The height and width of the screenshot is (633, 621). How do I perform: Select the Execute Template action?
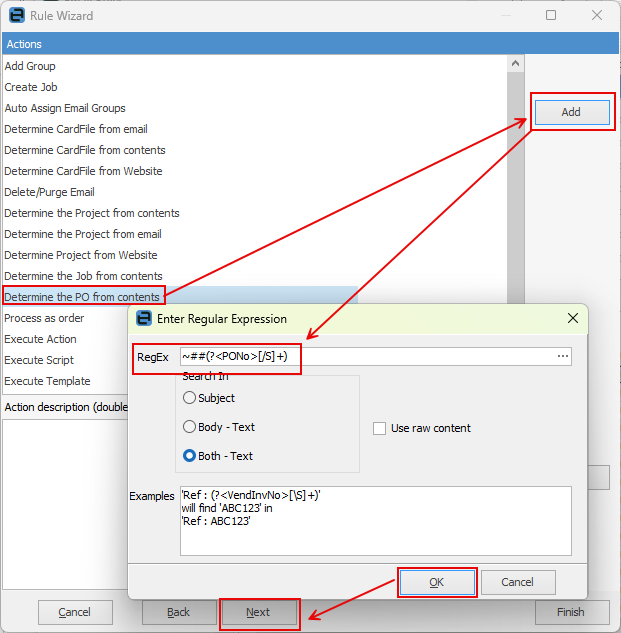pos(47,381)
